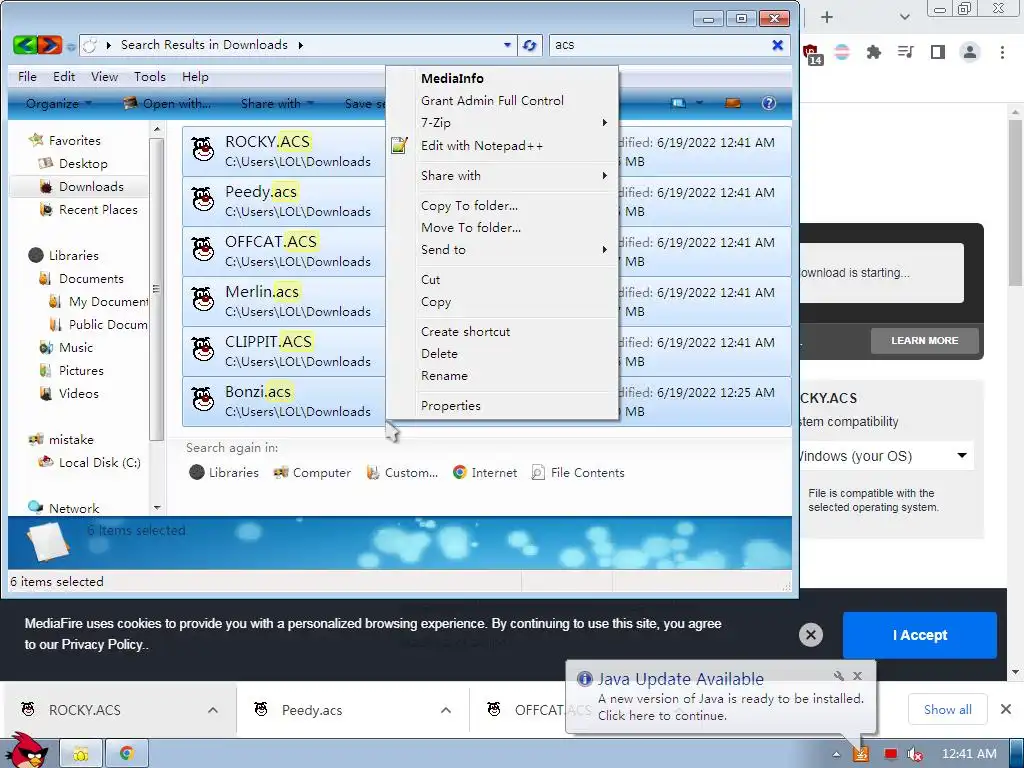Click the Open with... toolbar button
The image size is (1024, 768).
(x=167, y=103)
